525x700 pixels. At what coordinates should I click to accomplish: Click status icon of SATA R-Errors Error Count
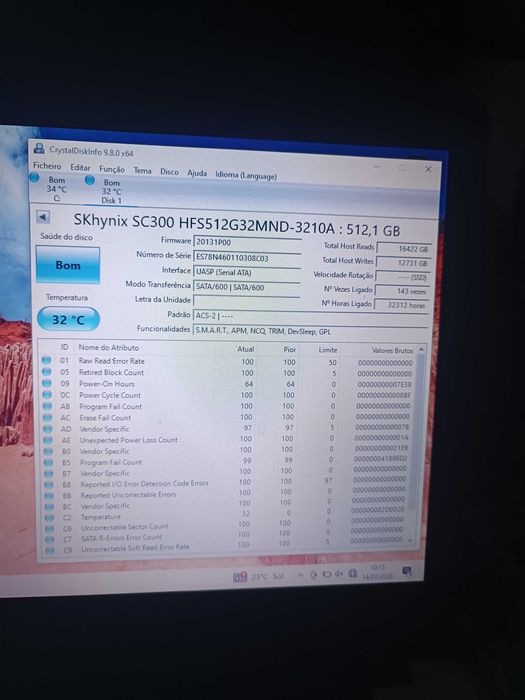(50, 539)
